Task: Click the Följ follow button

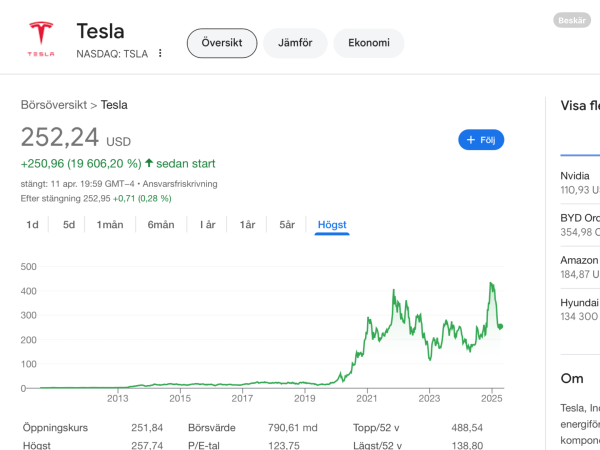Action: point(481,140)
